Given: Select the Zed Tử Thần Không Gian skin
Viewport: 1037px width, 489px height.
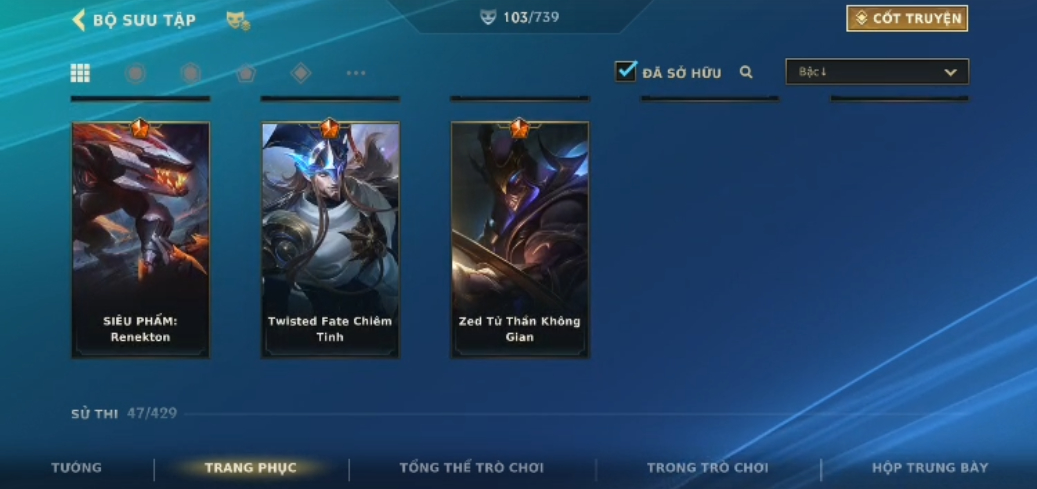Looking at the screenshot, I should click(x=520, y=240).
